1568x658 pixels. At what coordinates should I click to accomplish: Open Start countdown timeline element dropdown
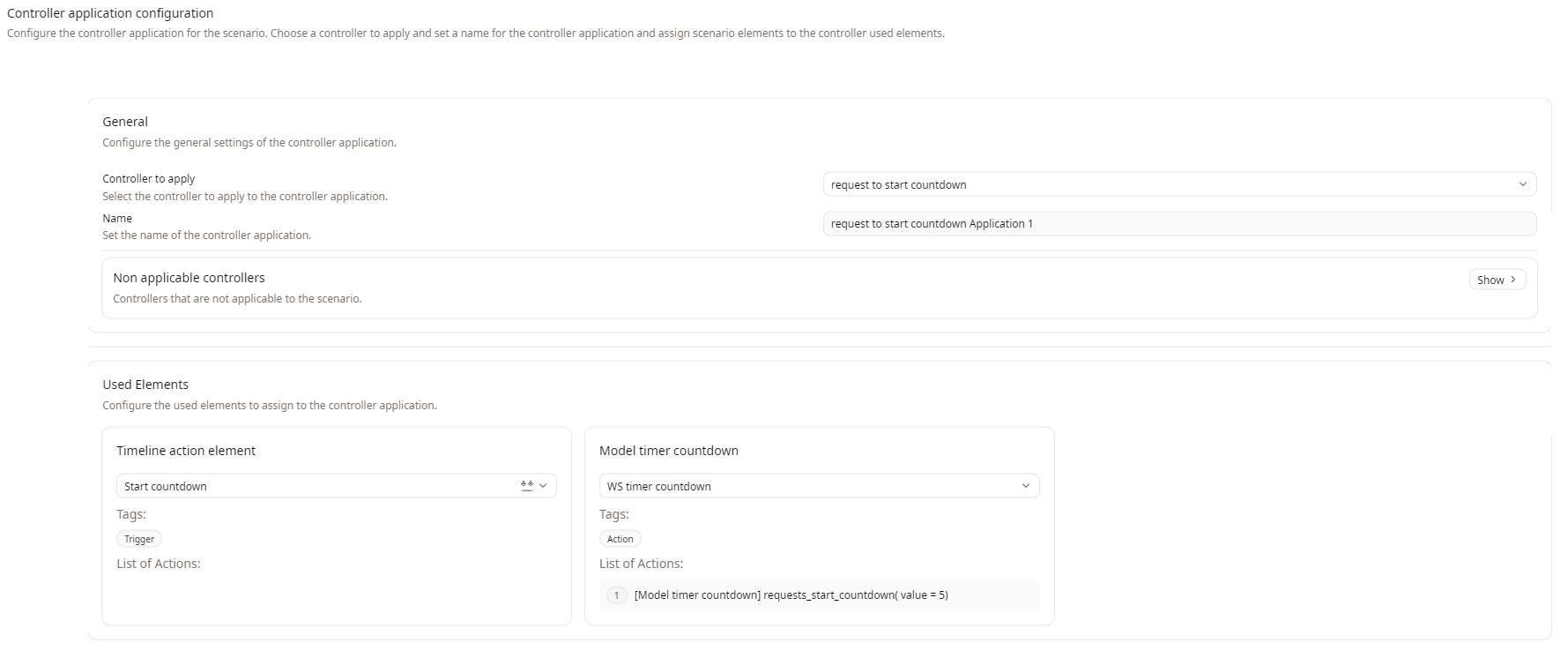pyautogui.click(x=337, y=486)
